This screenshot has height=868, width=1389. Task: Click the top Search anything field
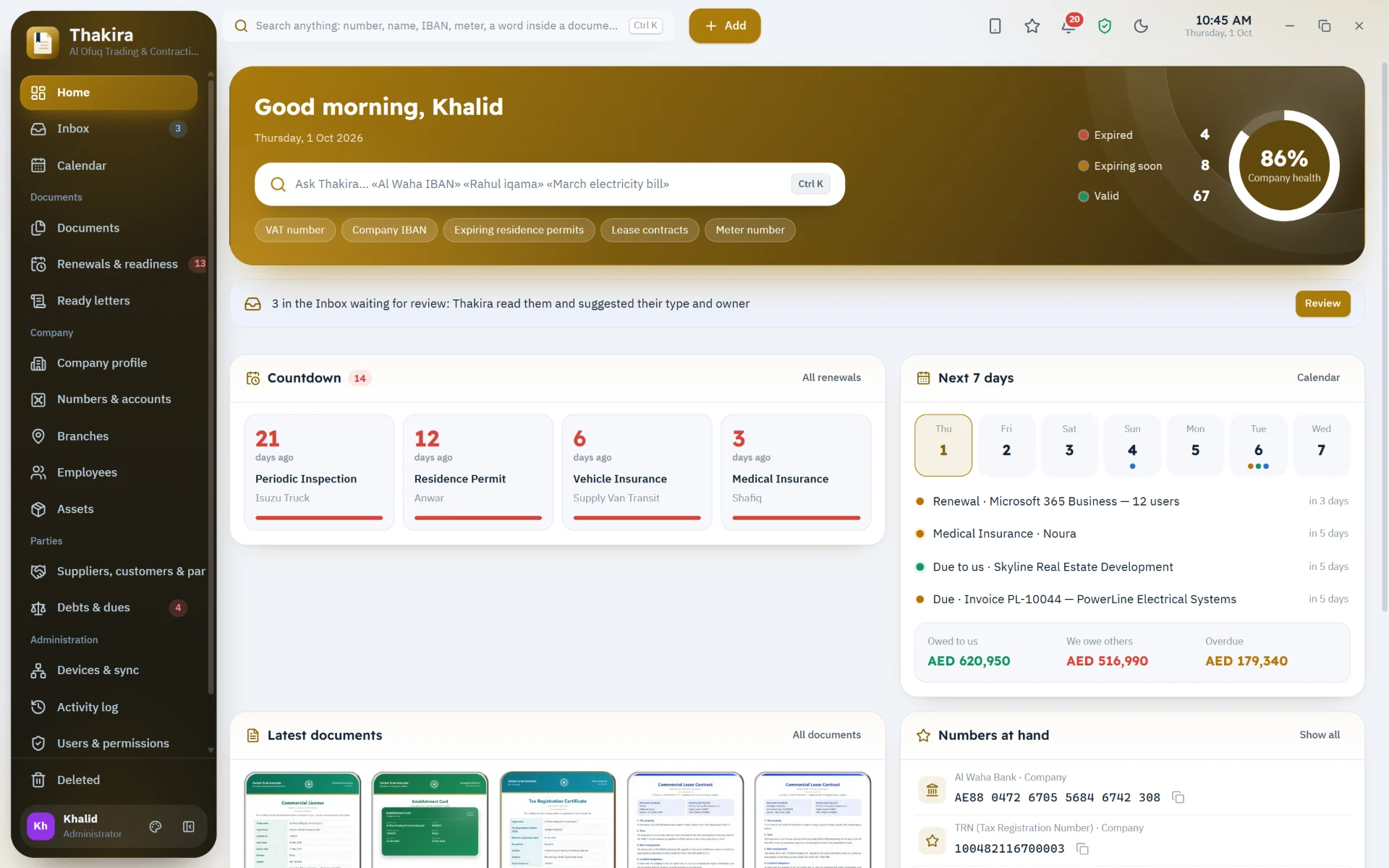[x=449, y=26]
